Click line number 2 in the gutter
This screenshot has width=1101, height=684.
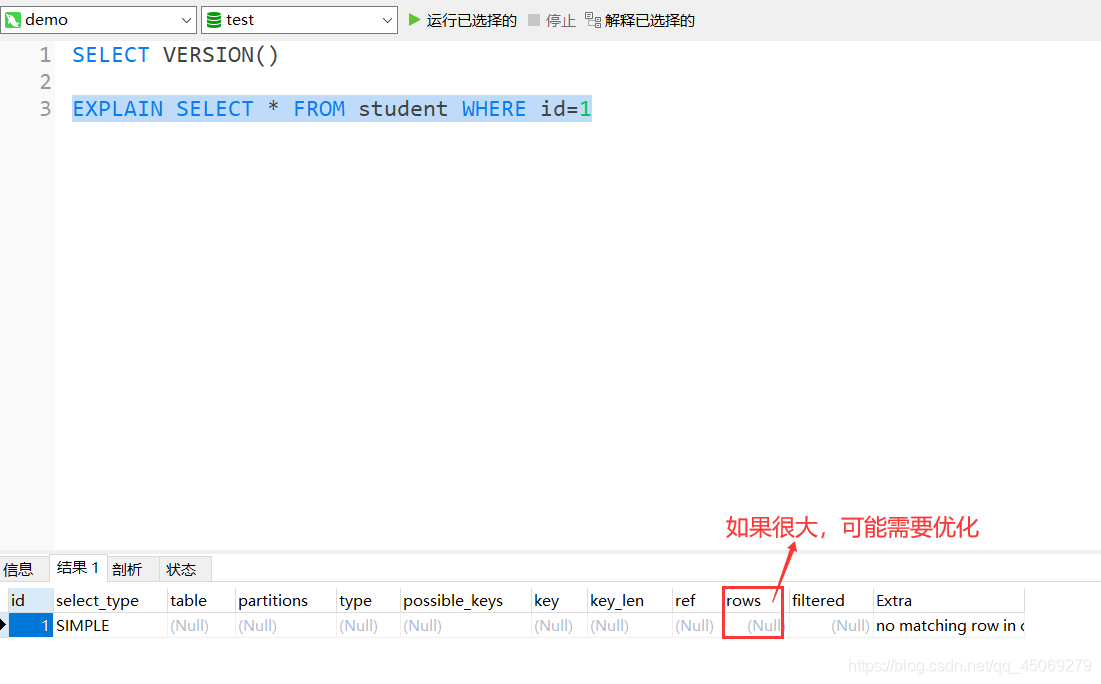[x=45, y=82]
